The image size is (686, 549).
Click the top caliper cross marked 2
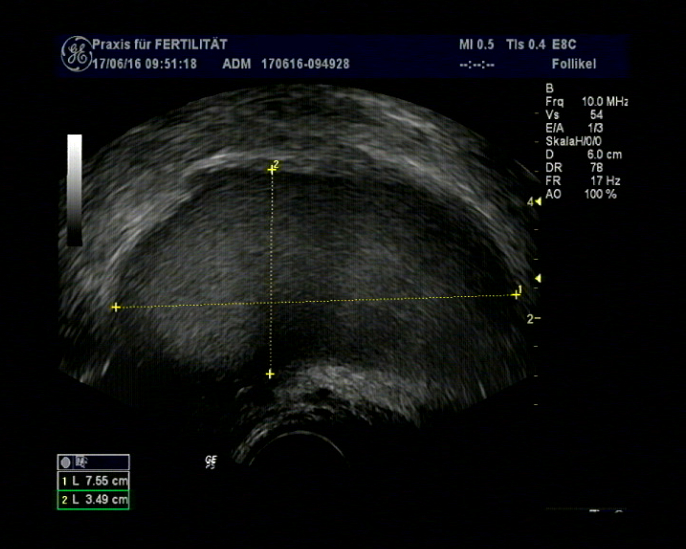point(271,169)
